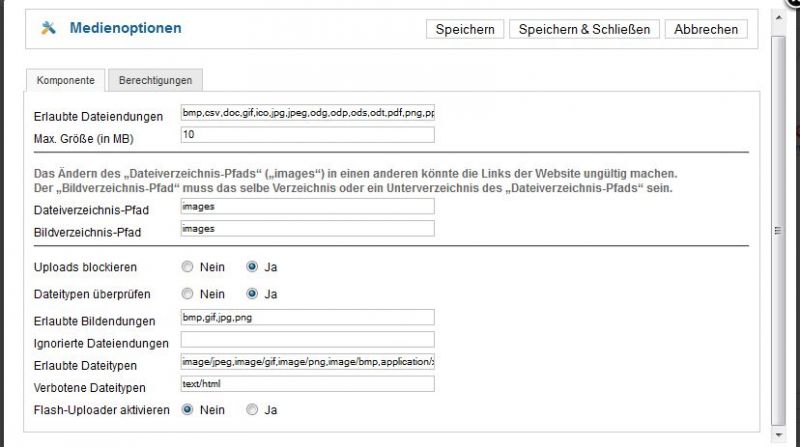This screenshot has height=447, width=800.
Task: Switch to the Berechtigungen tab
Action: [x=155, y=80]
